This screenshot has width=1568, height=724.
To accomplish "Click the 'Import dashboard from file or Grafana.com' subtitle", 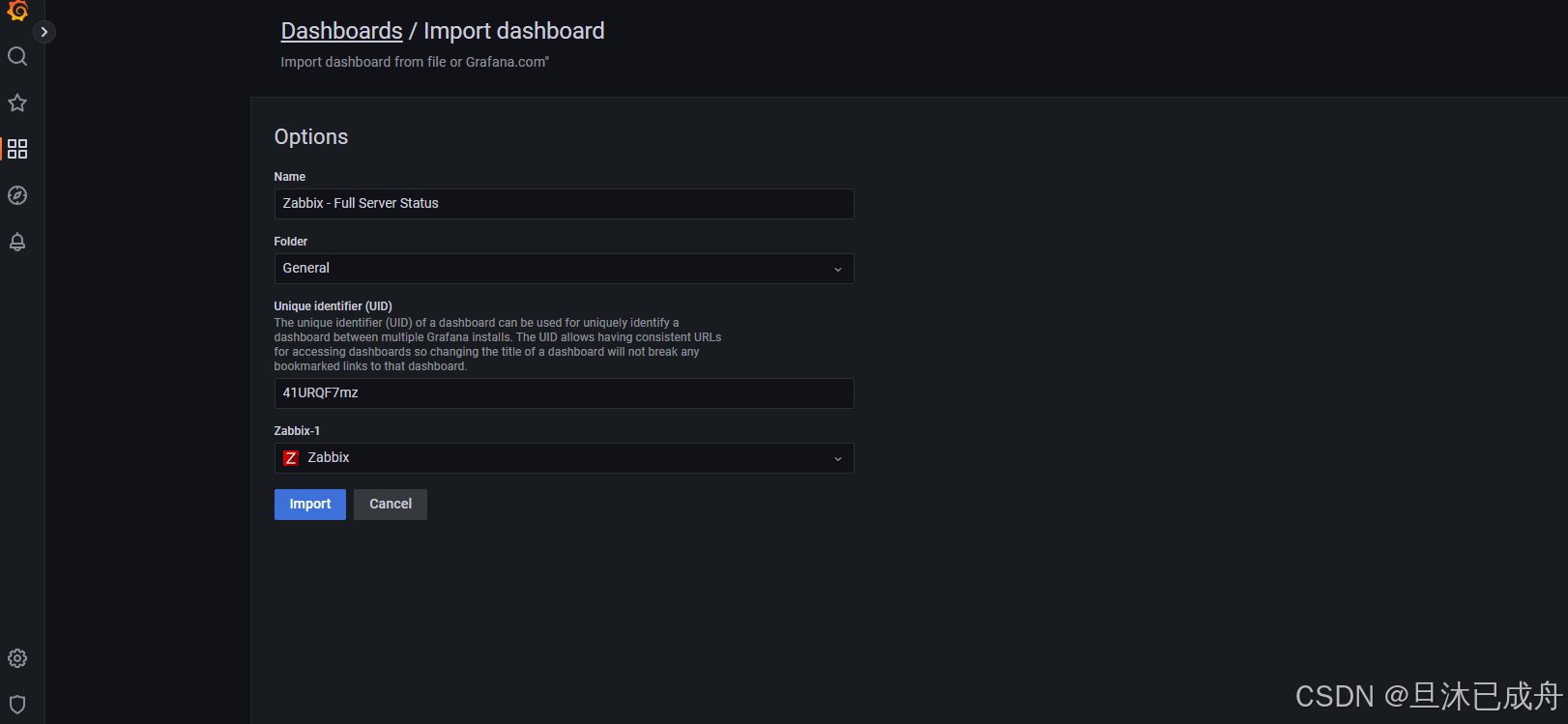I will pos(415,62).
